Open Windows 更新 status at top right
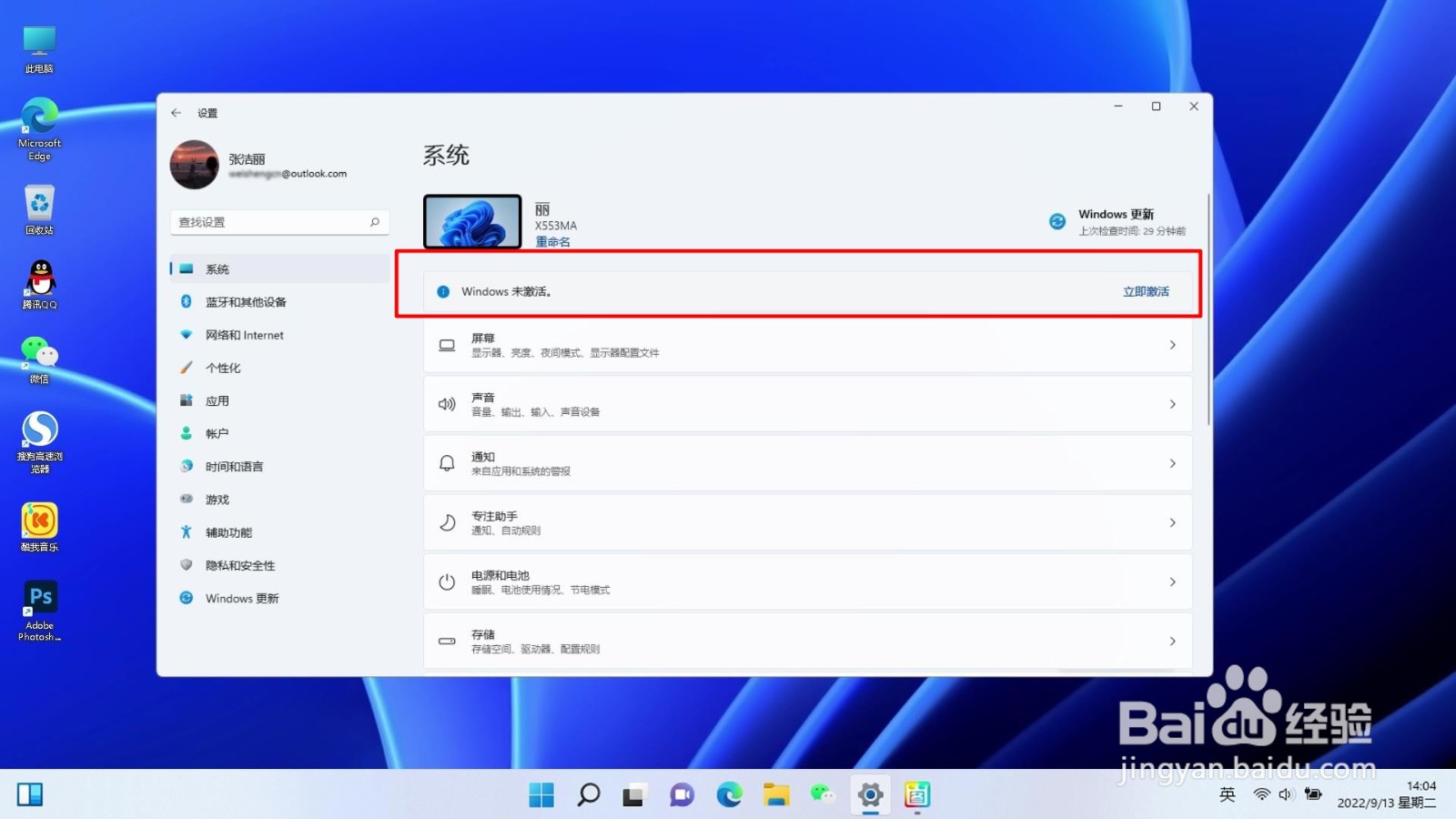This screenshot has width=1456, height=819. pos(1117,222)
